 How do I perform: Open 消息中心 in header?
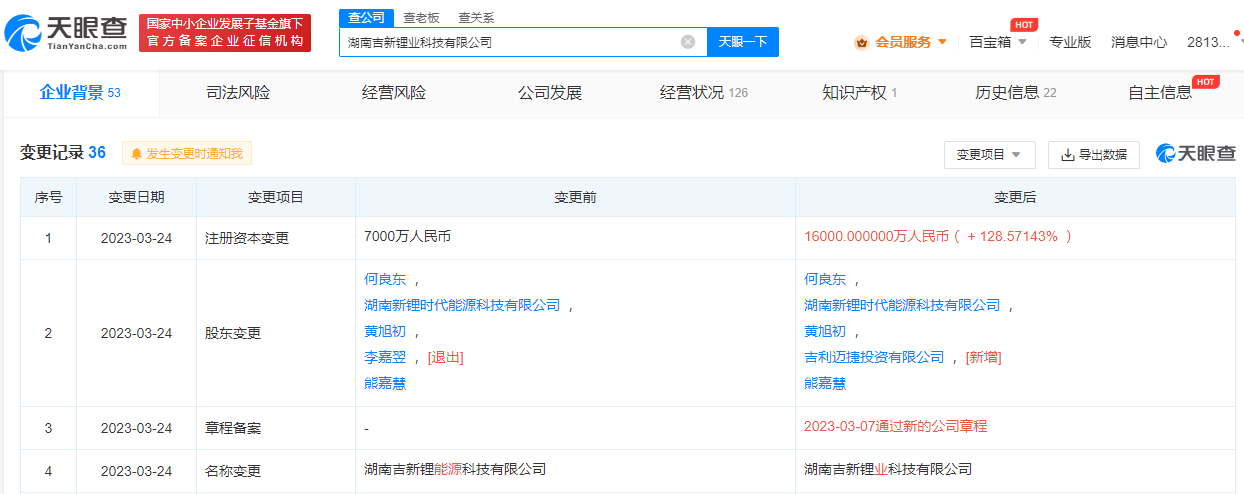[1139, 42]
